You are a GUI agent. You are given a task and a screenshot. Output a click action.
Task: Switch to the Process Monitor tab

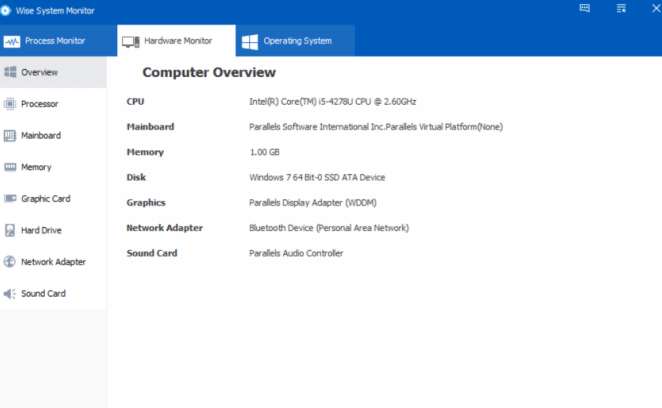pyautogui.click(x=58, y=41)
